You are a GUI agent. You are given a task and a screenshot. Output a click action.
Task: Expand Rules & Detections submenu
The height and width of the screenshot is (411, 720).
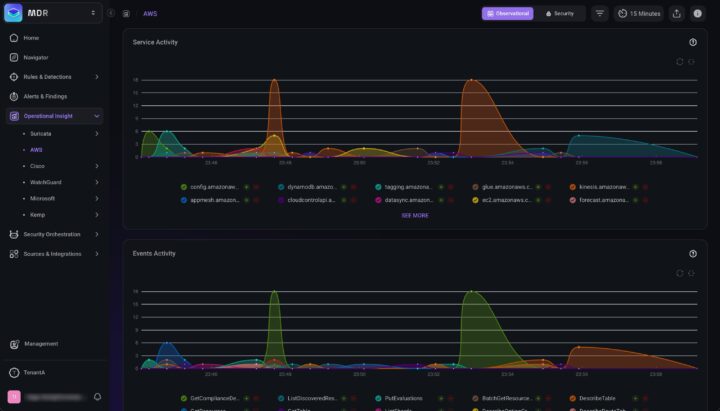(x=97, y=77)
